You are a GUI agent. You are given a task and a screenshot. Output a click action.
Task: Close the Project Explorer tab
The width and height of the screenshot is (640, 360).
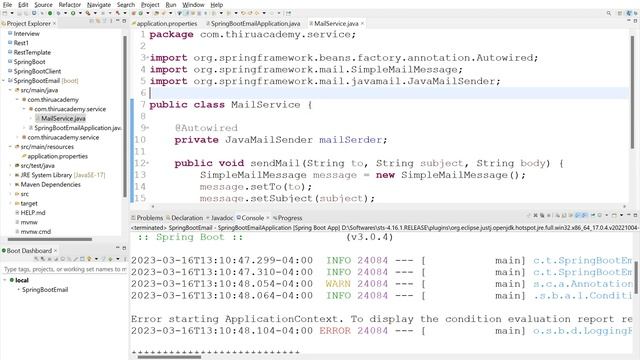click(54, 24)
